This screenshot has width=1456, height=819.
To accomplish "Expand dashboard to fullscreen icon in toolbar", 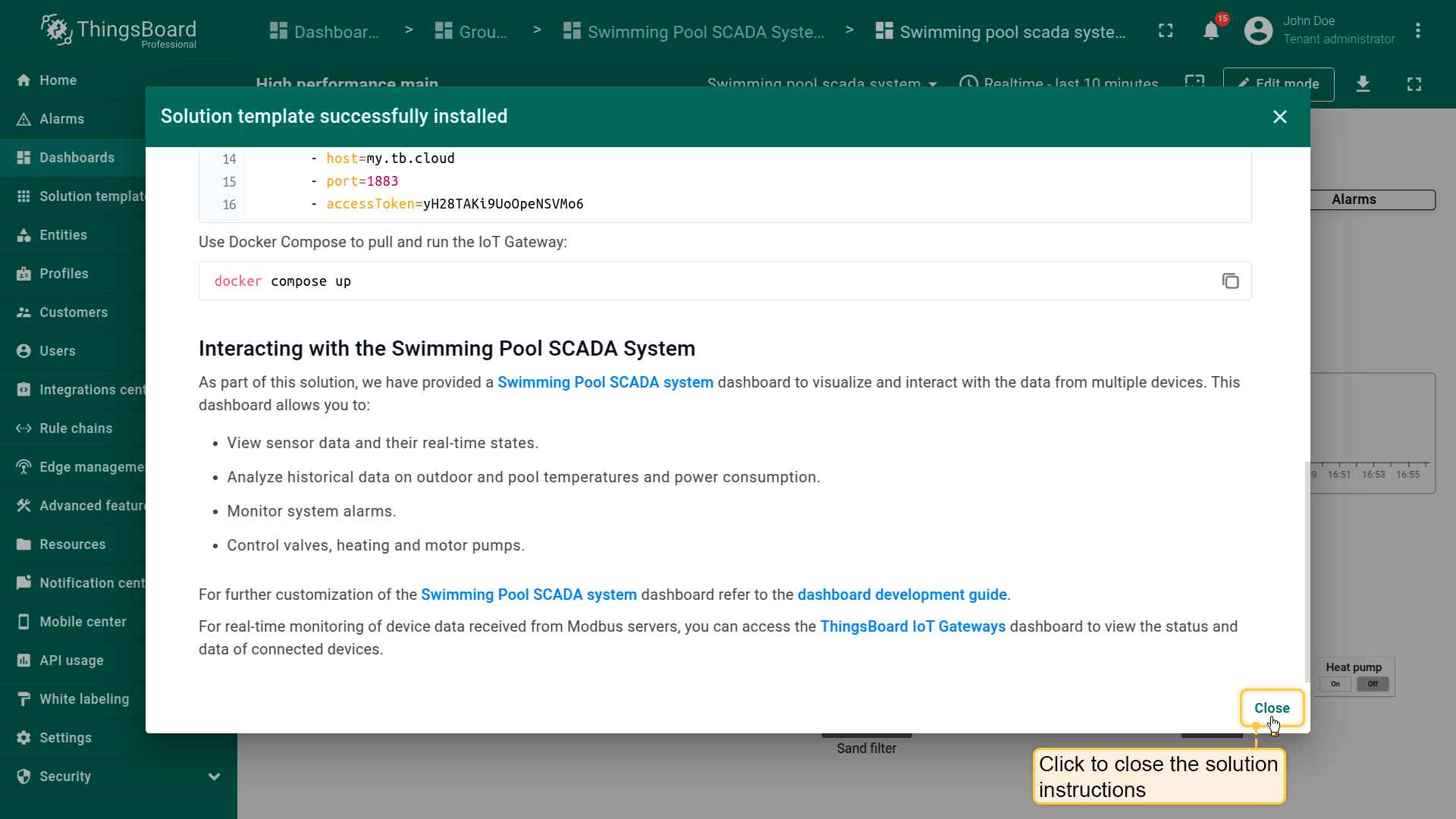I will (x=1414, y=83).
